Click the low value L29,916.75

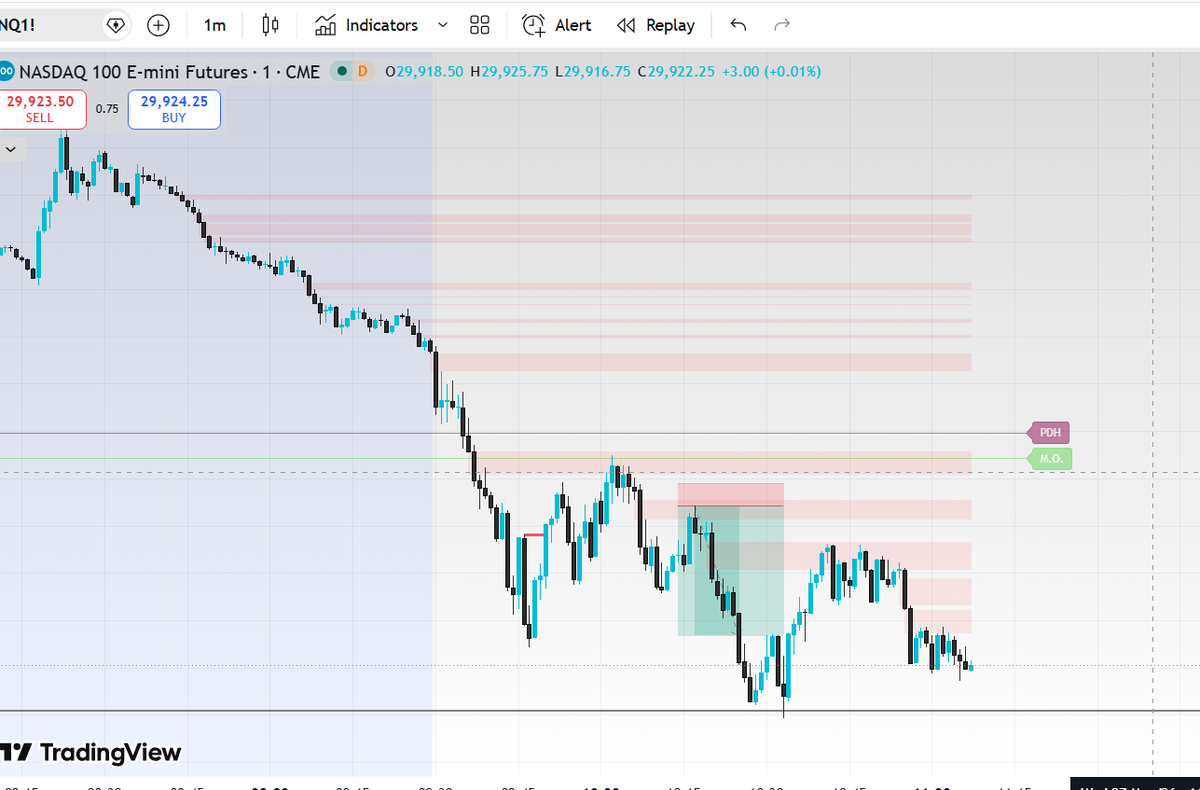[x=594, y=72]
